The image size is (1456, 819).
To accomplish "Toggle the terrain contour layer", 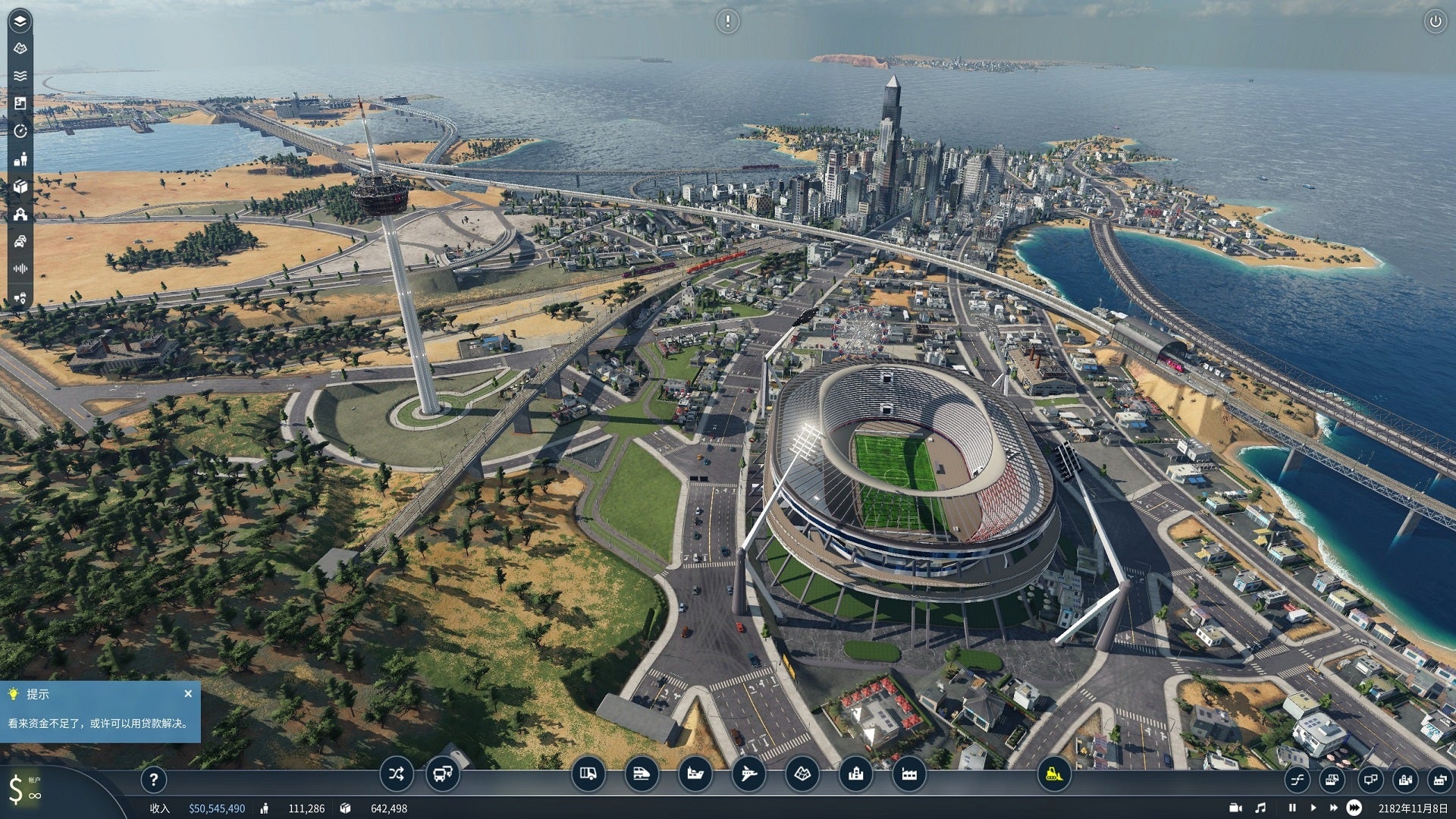I will tap(20, 49).
